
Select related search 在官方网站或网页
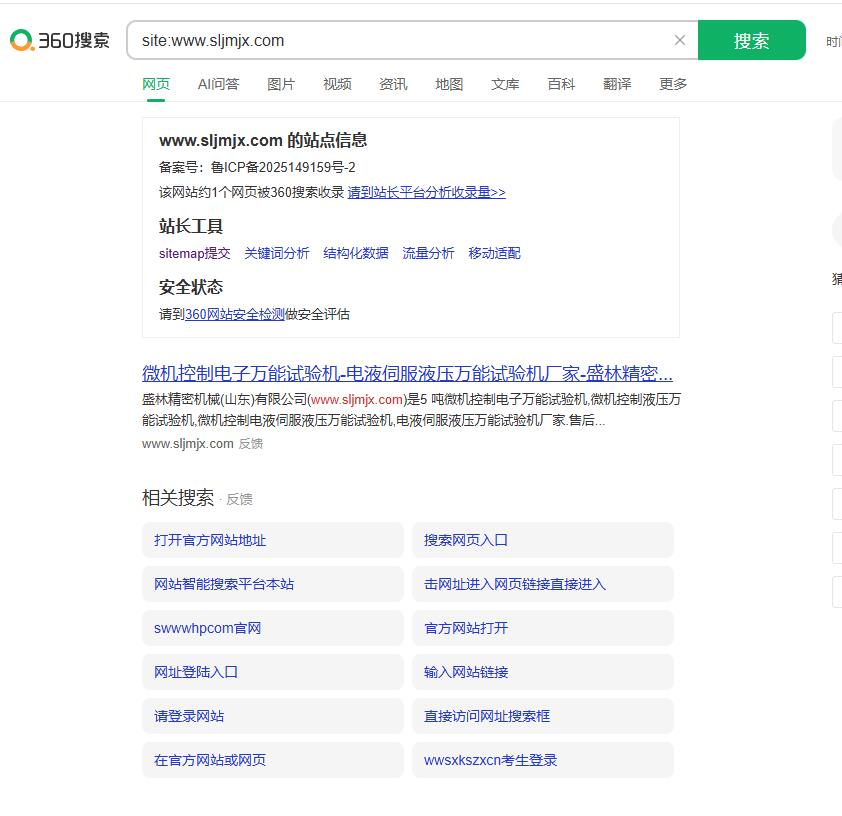[x=273, y=760]
